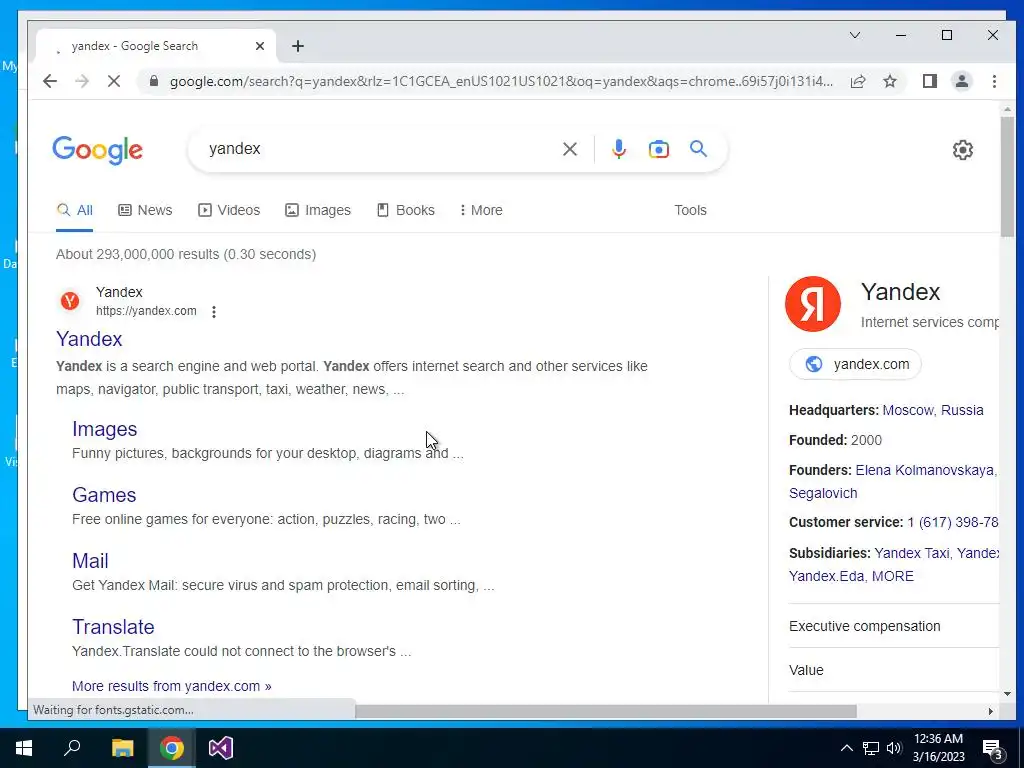Open the Tools search filter
Screen dimensions: 1024x768
(x=690, y=210)
